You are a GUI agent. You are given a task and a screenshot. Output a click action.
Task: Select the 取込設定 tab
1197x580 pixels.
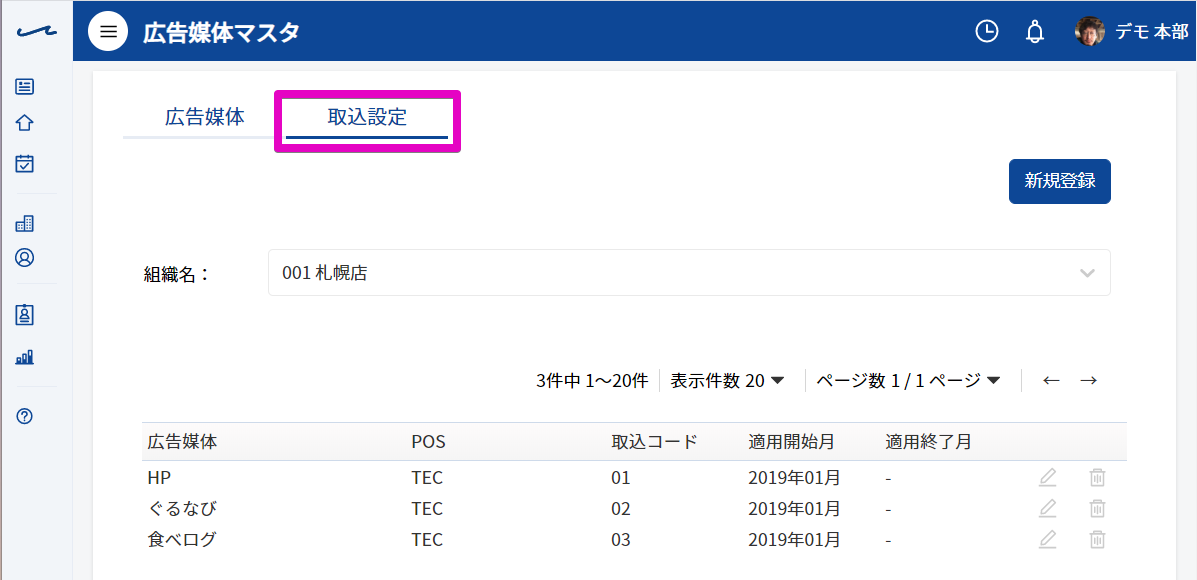(367, 118)
